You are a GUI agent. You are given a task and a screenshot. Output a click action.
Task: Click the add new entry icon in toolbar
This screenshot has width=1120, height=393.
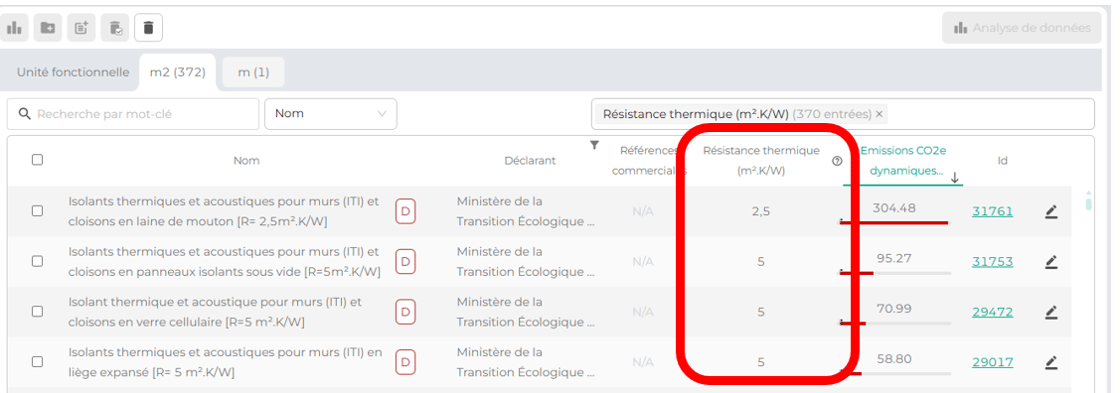pyautogui.click(x=81, y=28)
